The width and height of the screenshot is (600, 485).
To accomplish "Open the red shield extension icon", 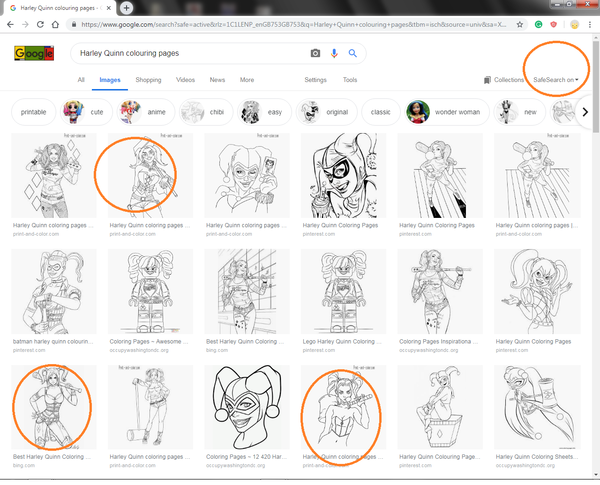I will click(553, 24).
